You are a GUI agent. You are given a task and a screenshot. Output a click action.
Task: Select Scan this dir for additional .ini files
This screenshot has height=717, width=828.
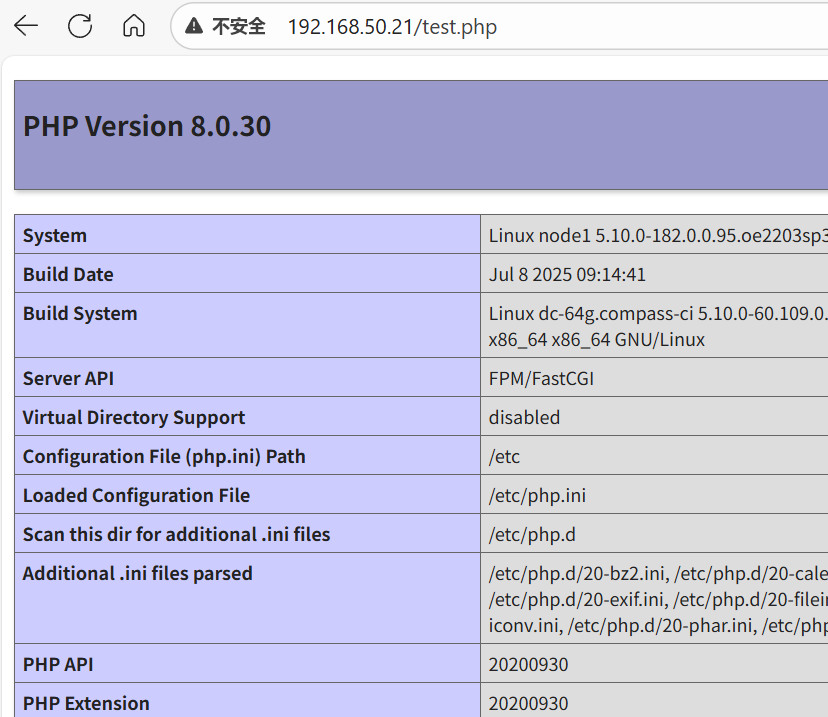[176, 534]
